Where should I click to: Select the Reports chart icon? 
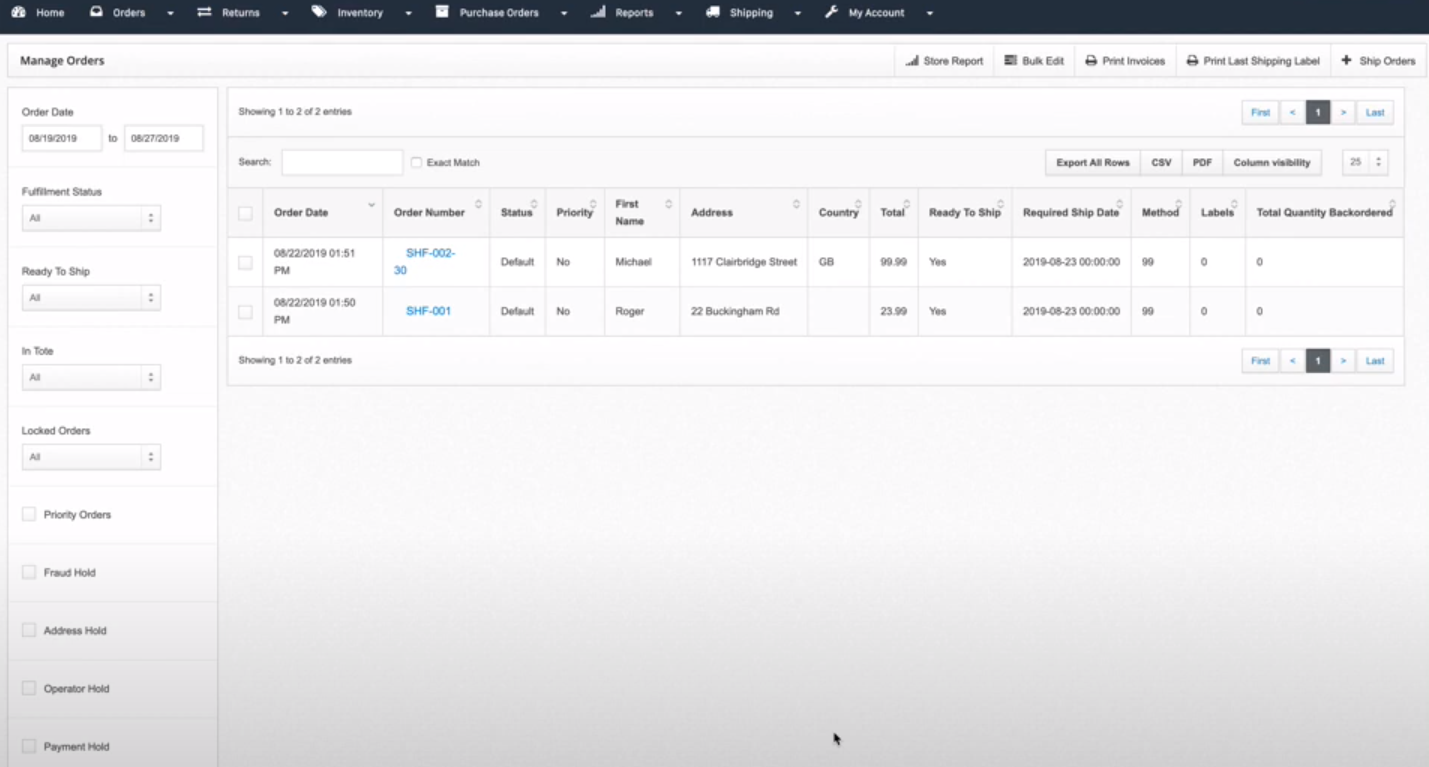coord(597,12)
